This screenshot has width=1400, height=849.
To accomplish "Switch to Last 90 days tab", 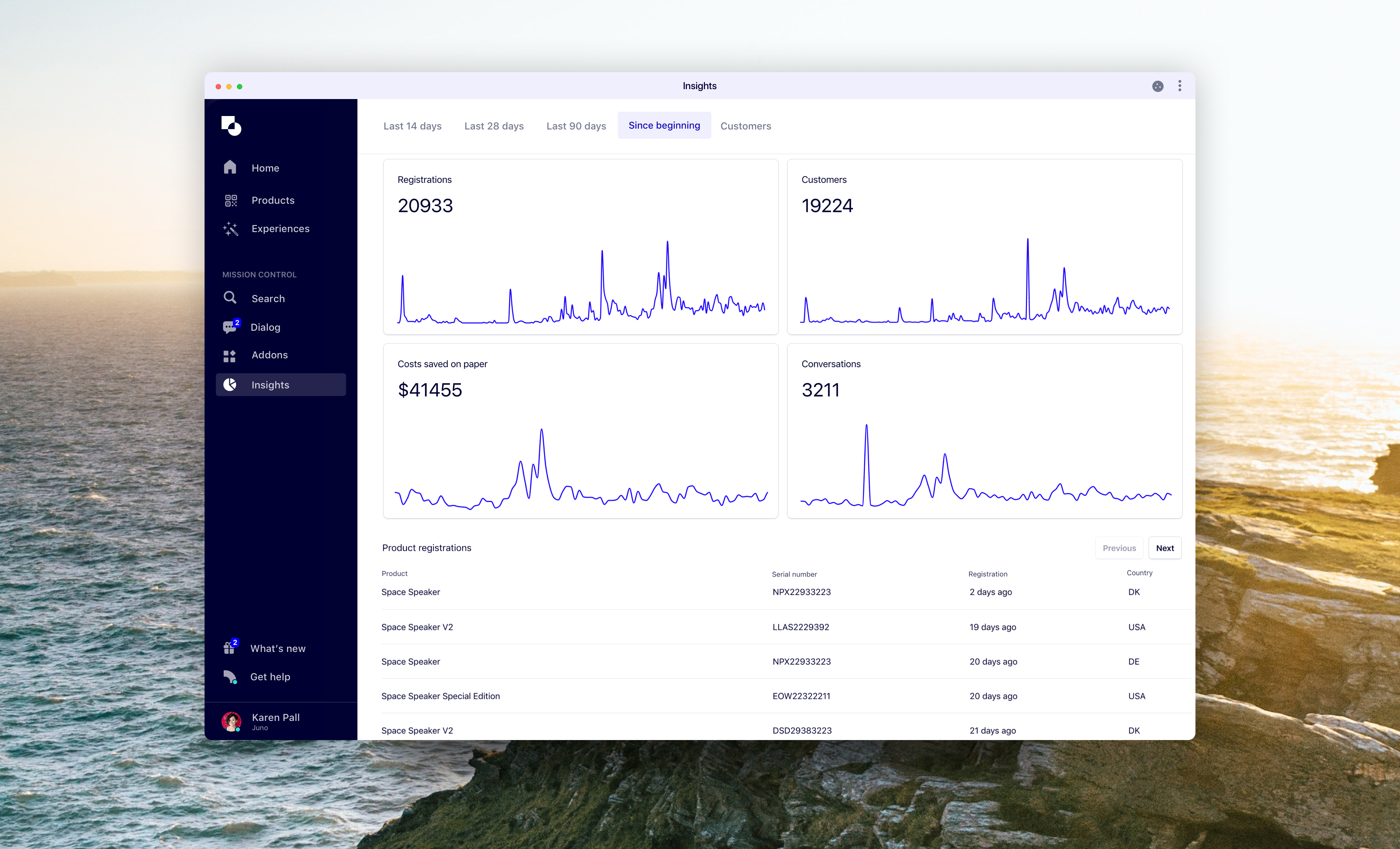I will (576, 126).
